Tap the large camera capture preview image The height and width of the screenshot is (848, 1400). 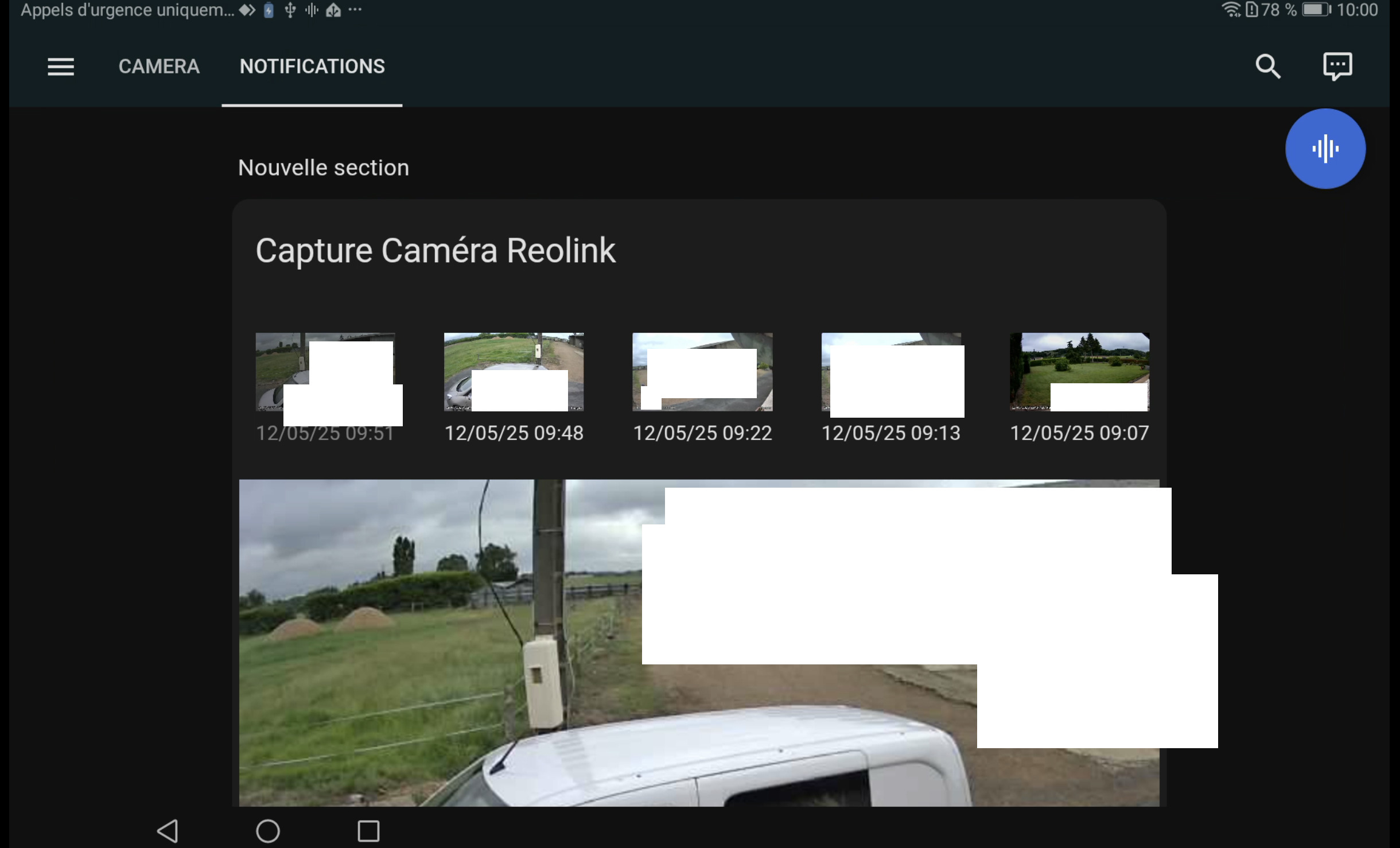(699, 643)
